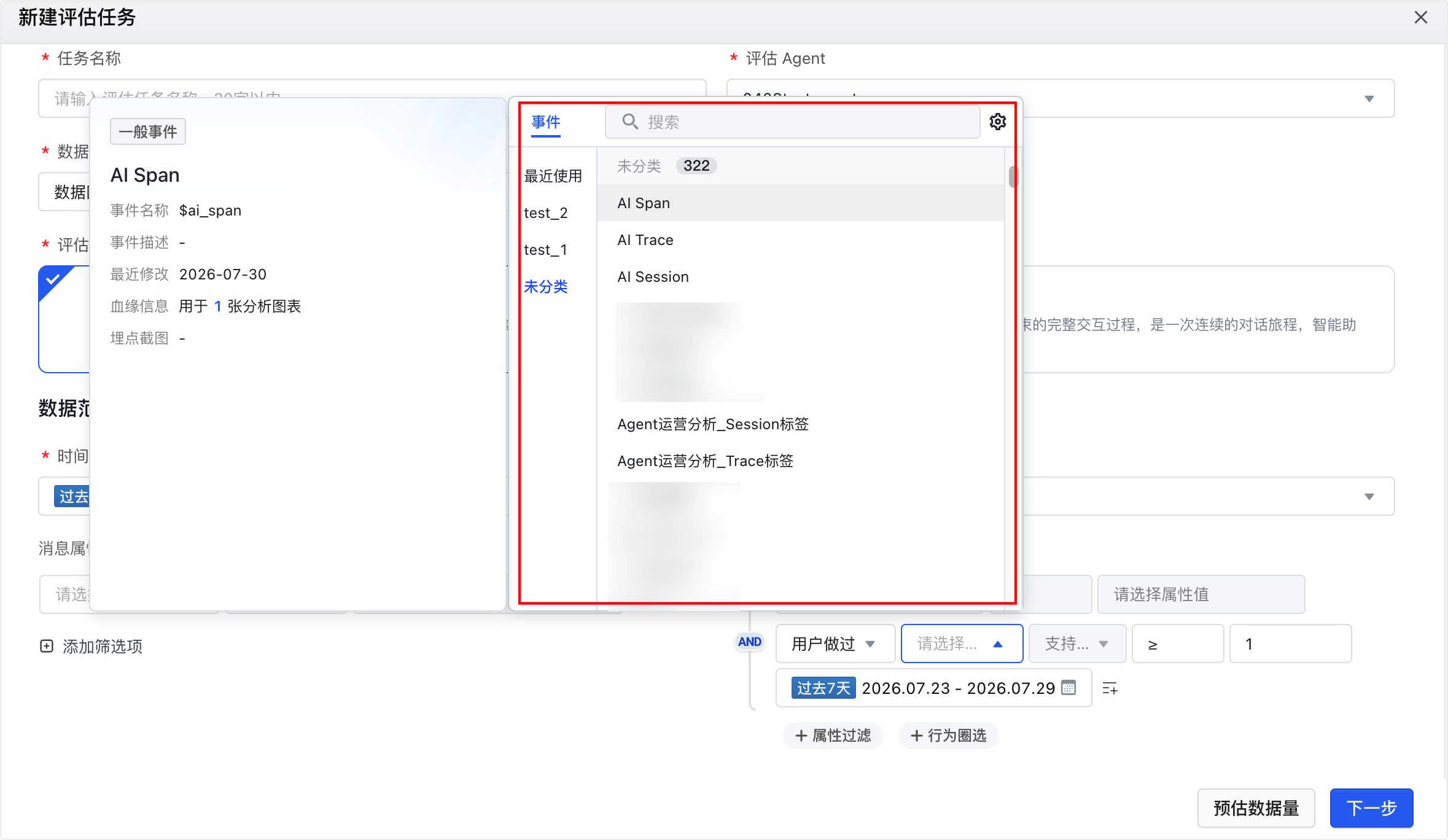Image resolution: width=1448 pixels, height=840 pixels.
Task: Open calendar icon next to date range
Action: pos(1068,688)
